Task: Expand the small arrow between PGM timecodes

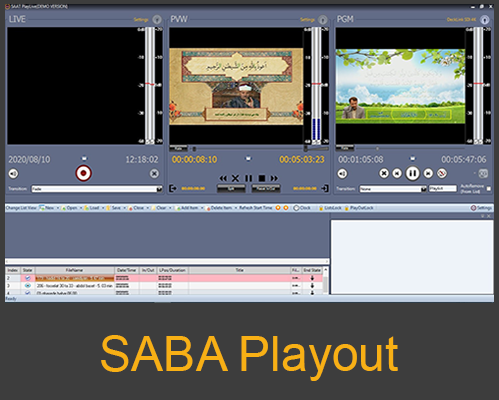Action: pyautogui.click(x=412, y=158)
